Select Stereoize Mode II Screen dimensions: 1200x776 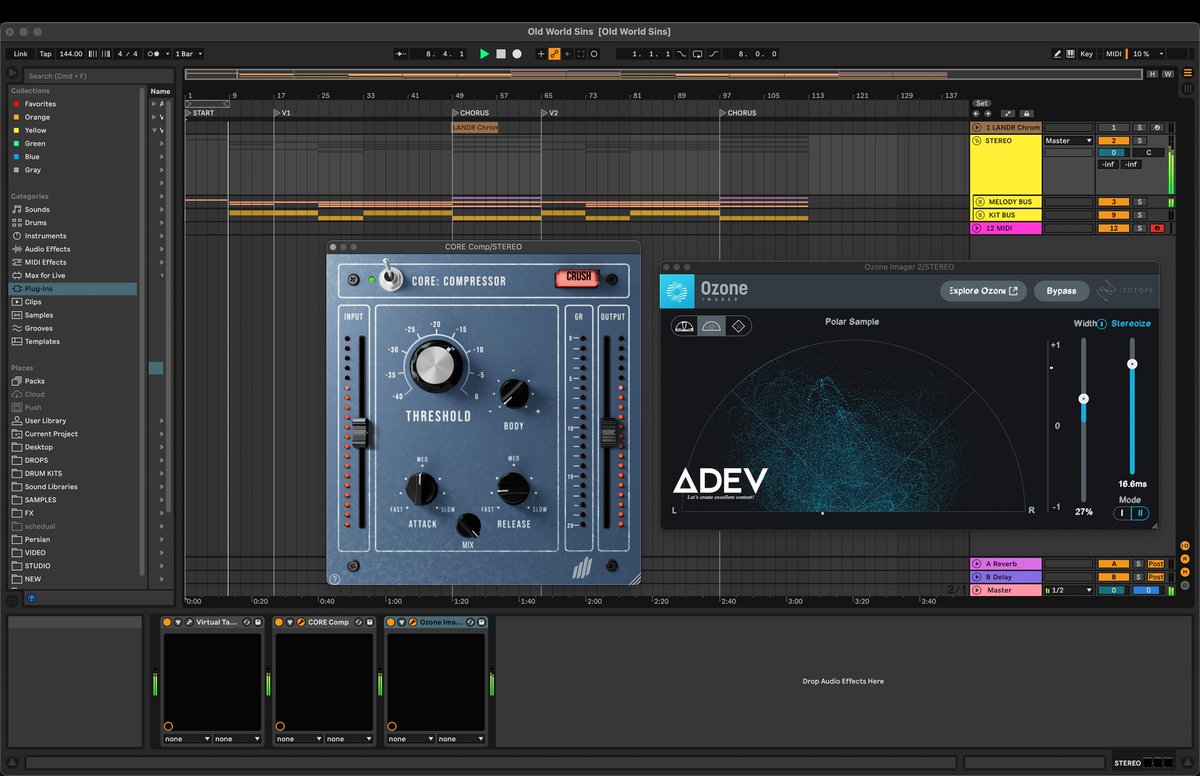(x=1140, y=513)
